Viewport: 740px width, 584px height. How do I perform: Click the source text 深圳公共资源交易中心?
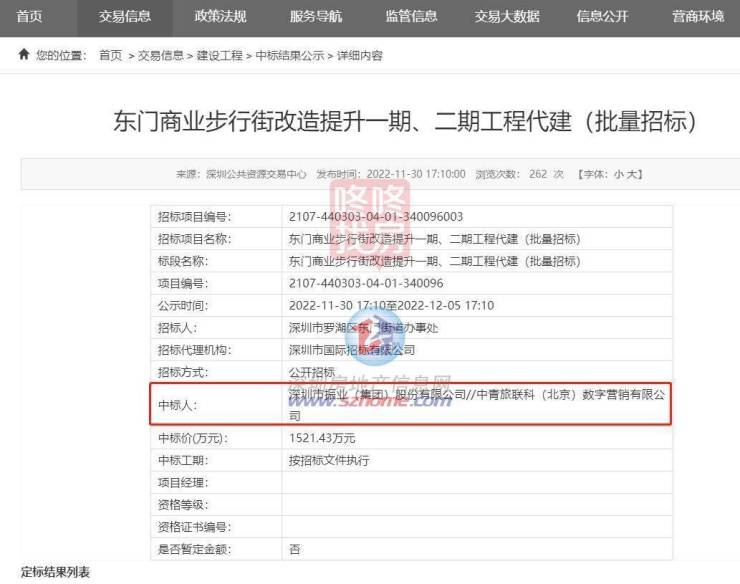(256, 174)
